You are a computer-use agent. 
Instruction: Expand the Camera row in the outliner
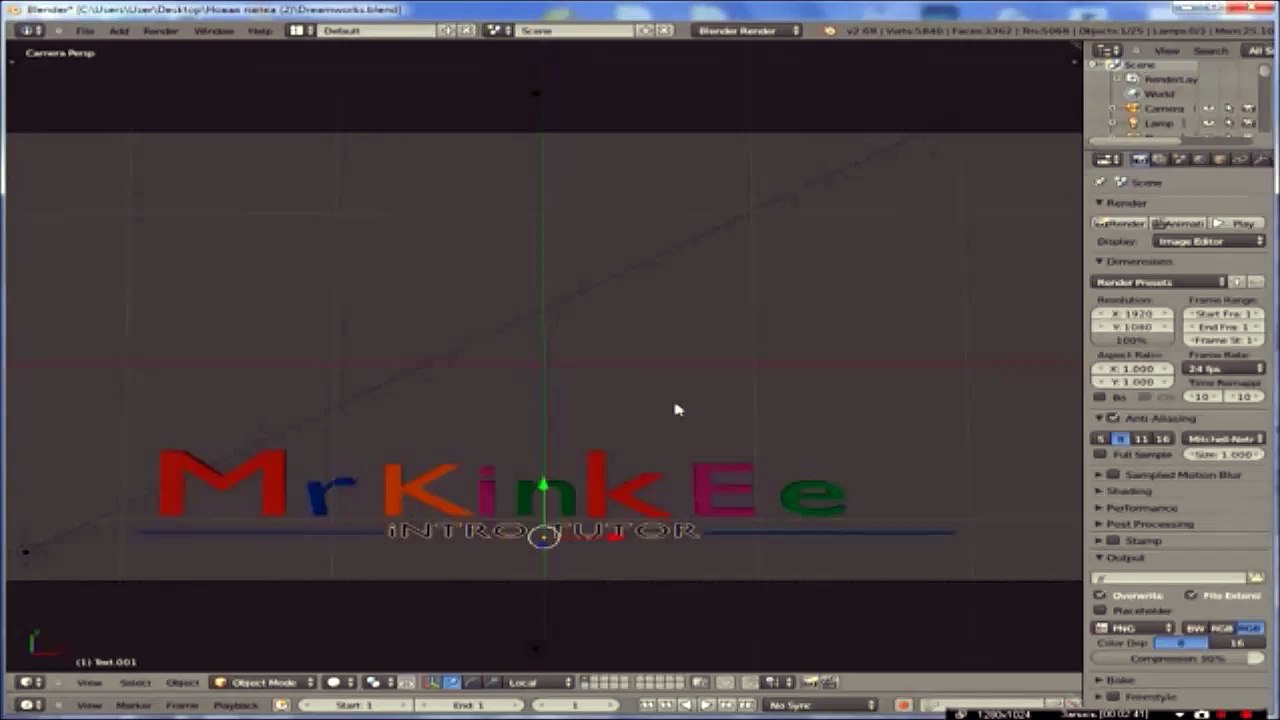[1112, 108]
